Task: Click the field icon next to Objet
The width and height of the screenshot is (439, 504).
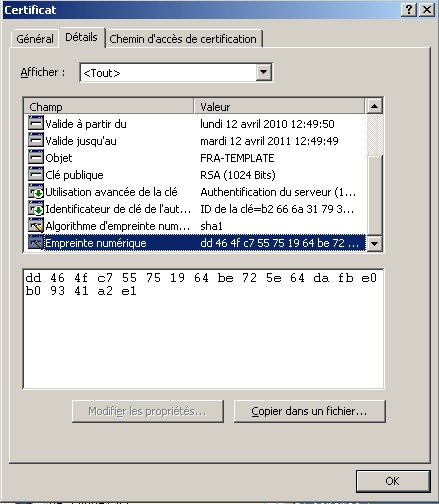Action: click(36, 157)
